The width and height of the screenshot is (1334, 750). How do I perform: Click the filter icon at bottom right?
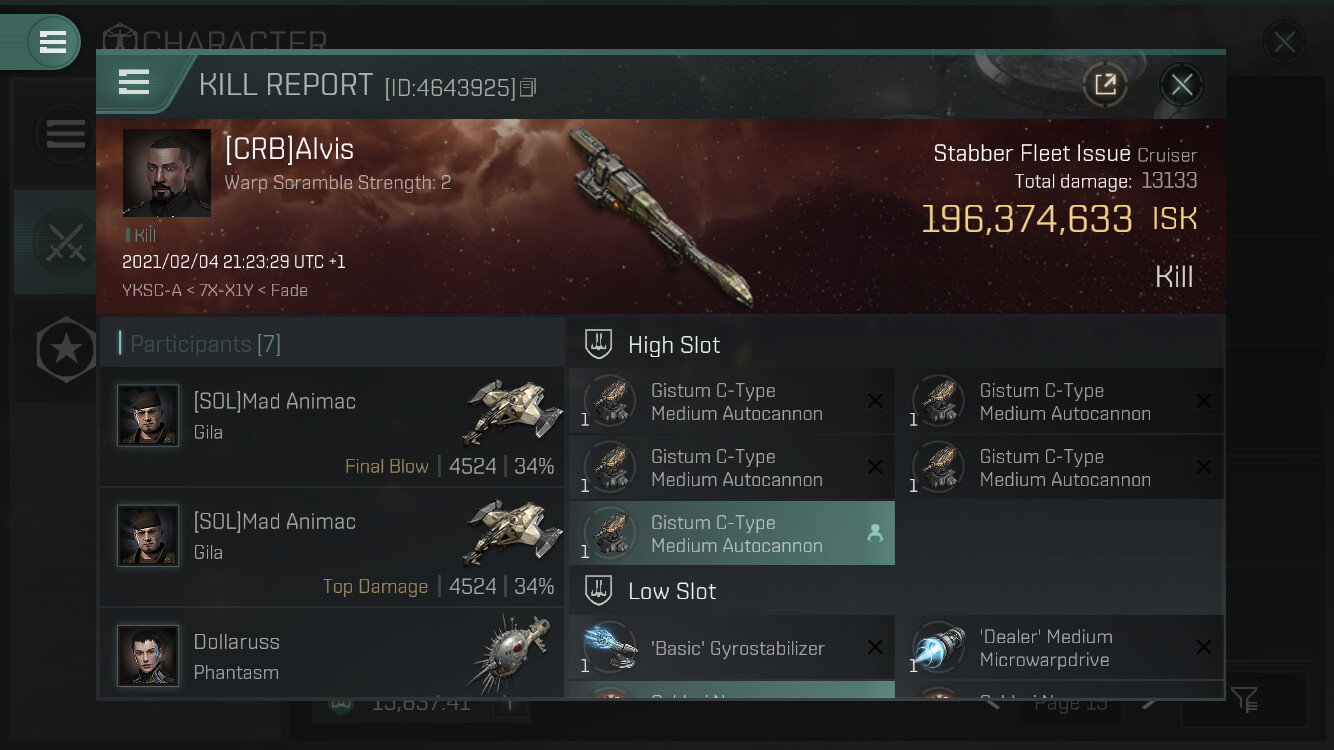click(1245, 699)
